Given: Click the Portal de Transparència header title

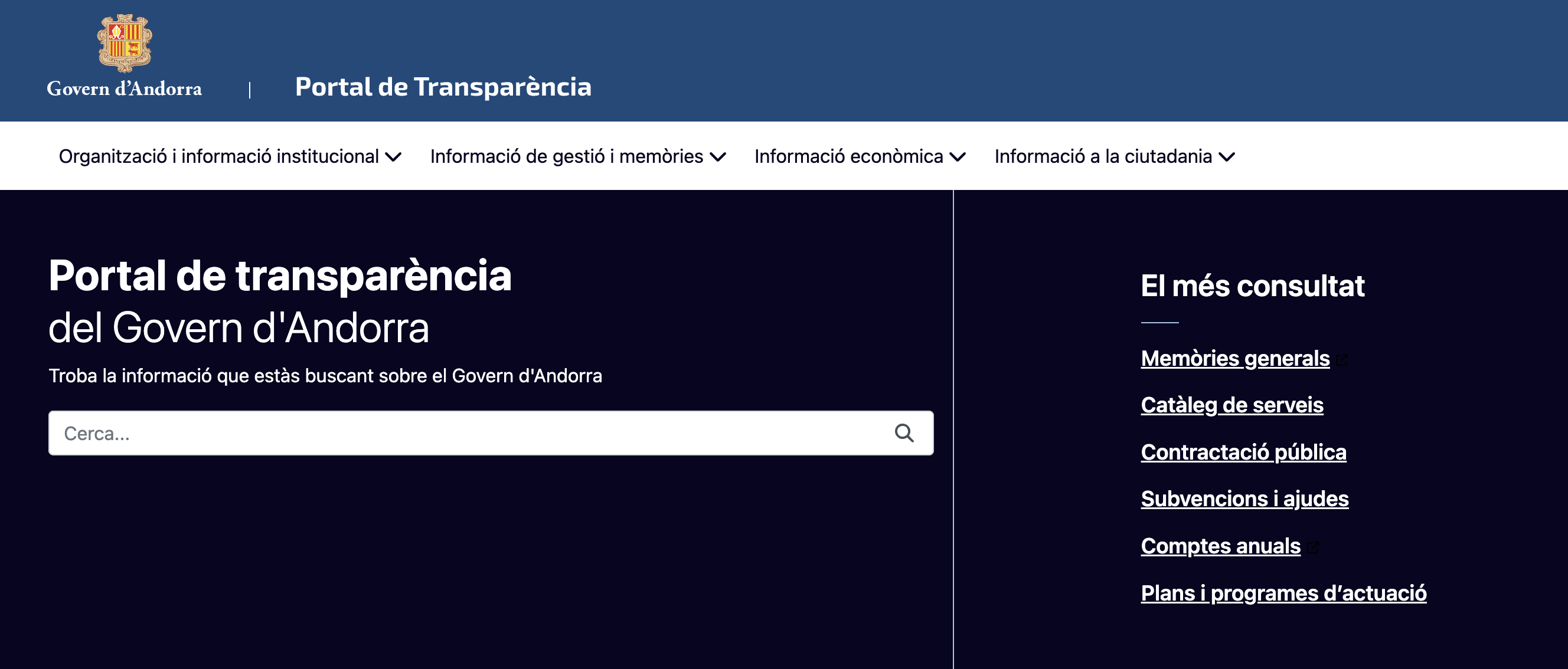Looking at the screenshot, I should point(443,87).
